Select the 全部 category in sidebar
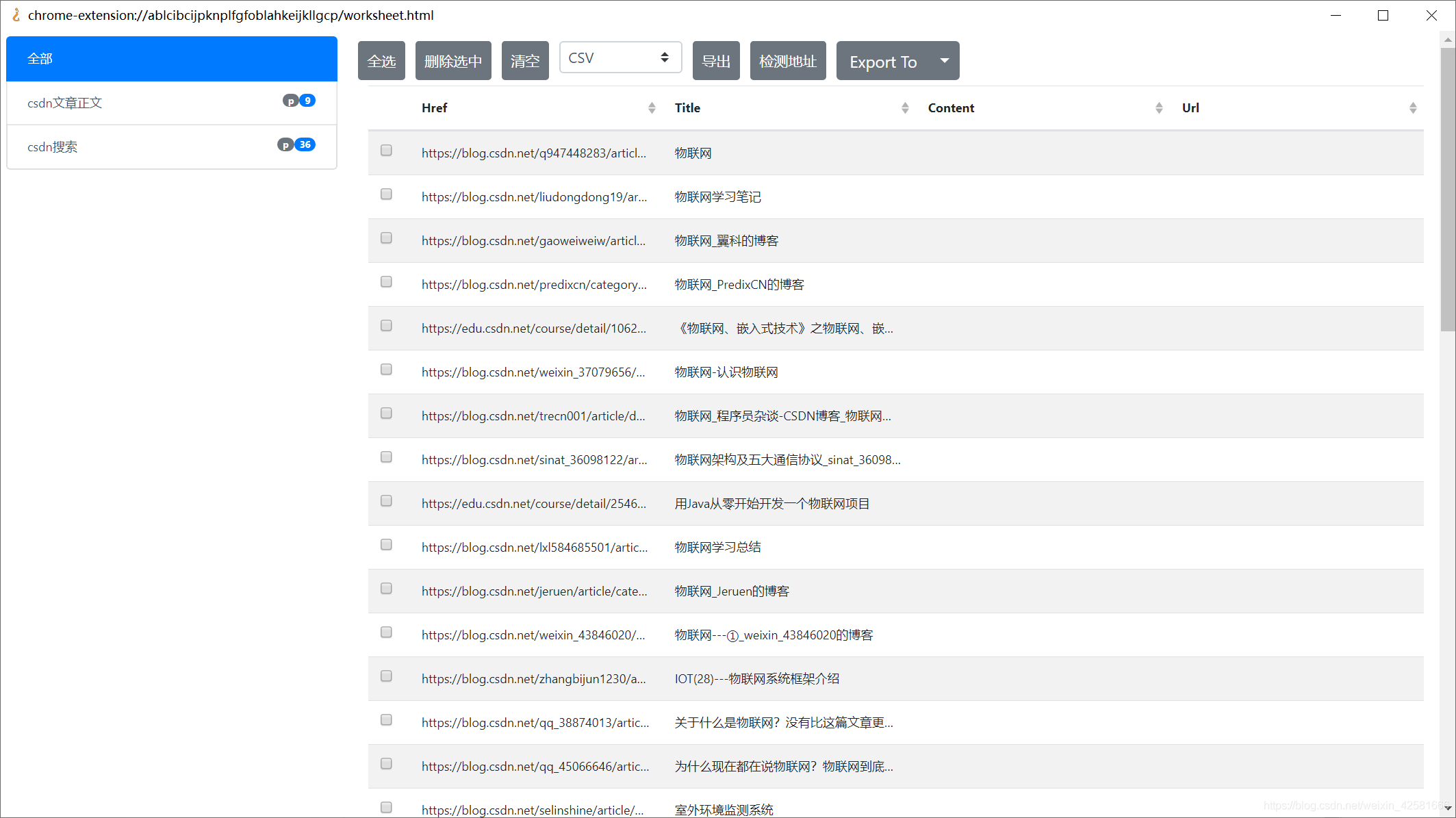The height and width of the screenshot is (818, 1456). pos(172,59)
